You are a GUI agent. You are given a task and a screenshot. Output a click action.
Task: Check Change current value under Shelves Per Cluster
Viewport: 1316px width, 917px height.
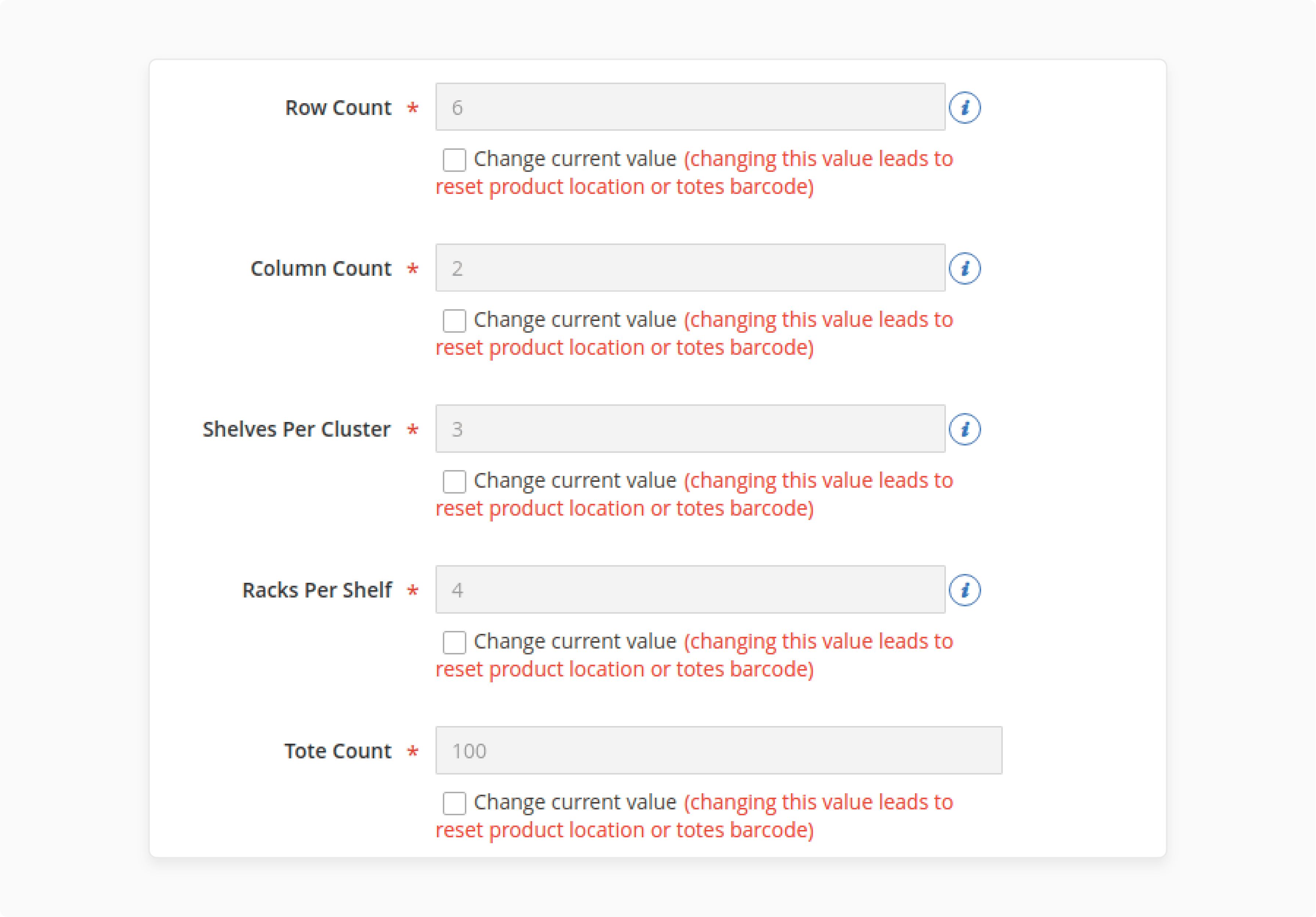coord(454,481)
